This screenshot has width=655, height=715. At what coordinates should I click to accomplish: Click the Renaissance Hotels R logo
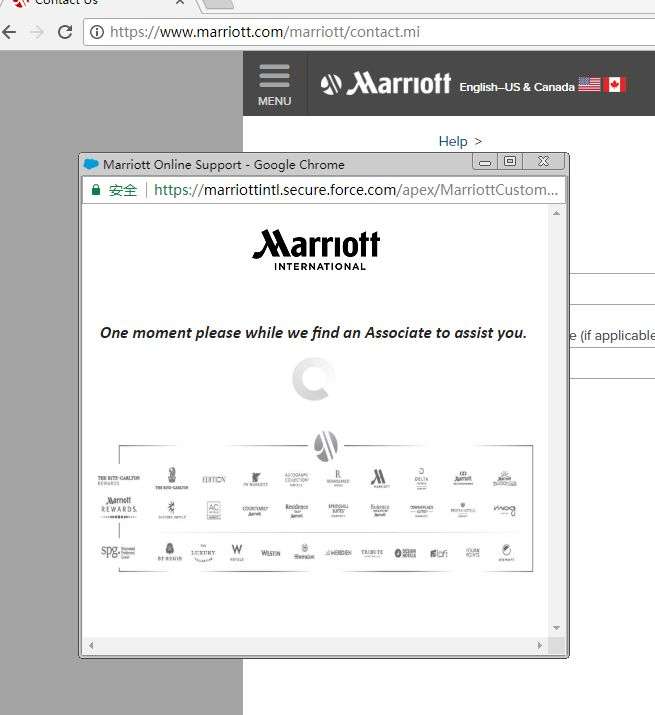click(x=338, y=478)
